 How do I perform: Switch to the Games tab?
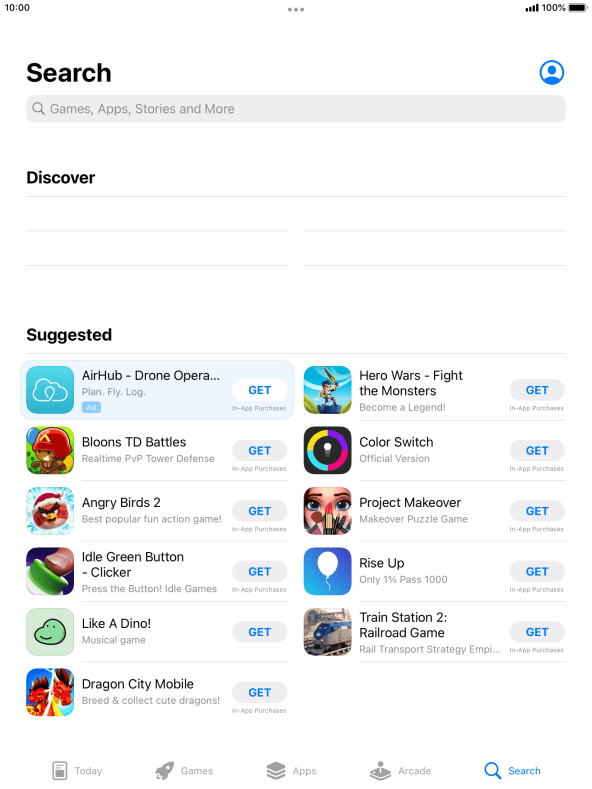(184, 770)
